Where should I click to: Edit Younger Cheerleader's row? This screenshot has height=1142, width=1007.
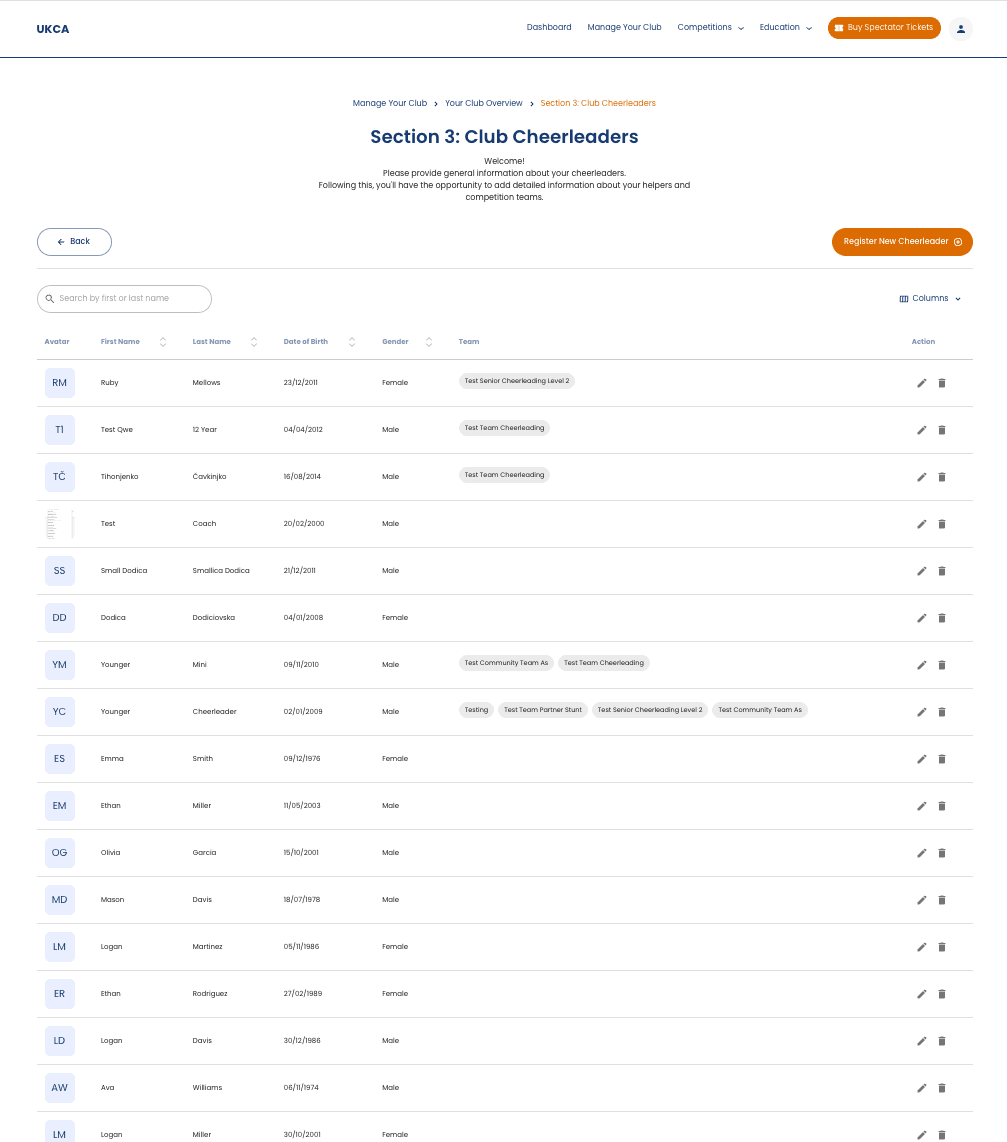point(921,712)
